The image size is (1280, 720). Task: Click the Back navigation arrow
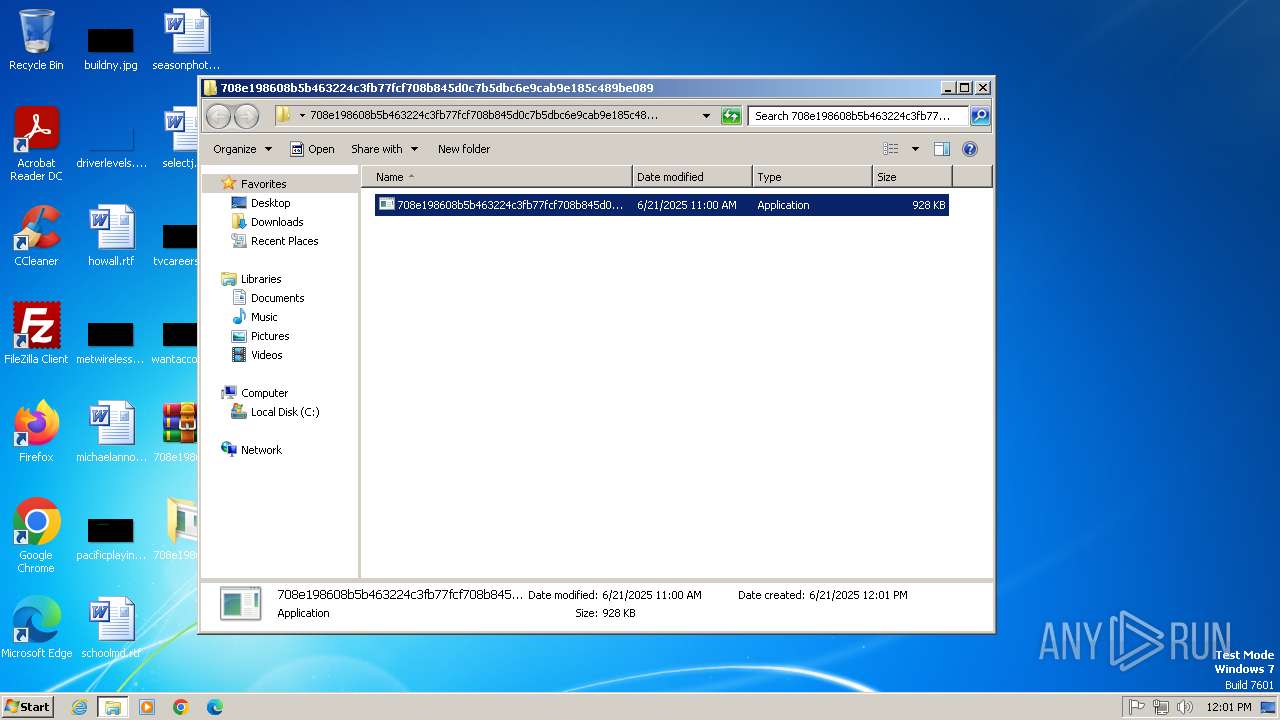point(218,116)
